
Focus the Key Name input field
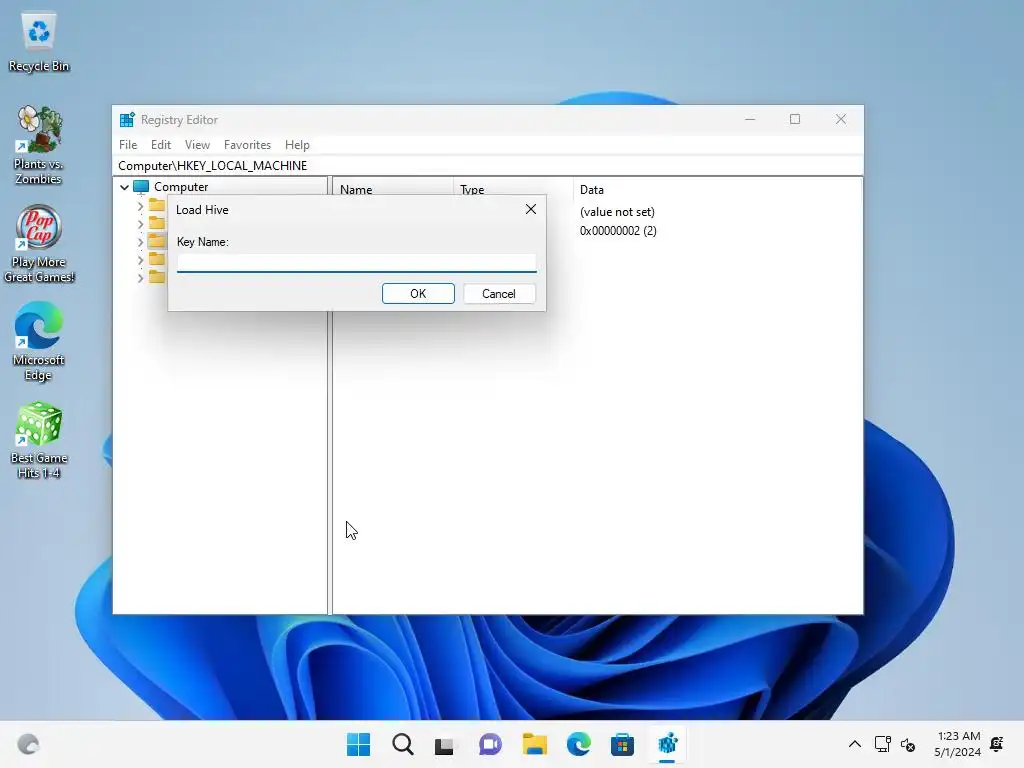[x=357, y=263]
